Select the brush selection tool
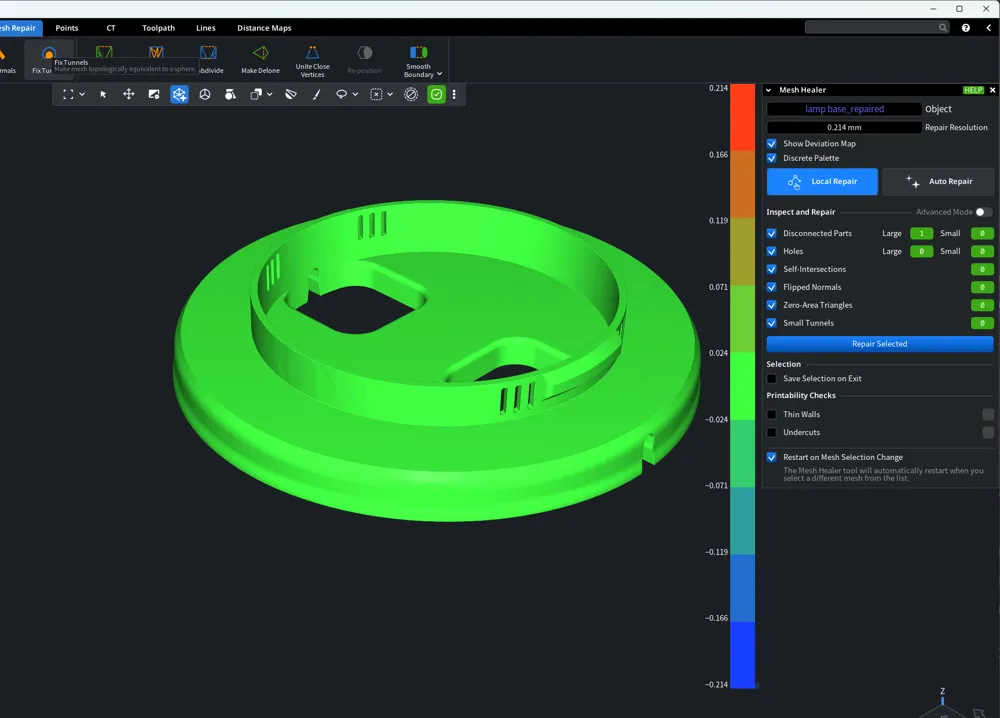Image resolution: width=1000 pixels, height=718 pixels. click(316, 94)
